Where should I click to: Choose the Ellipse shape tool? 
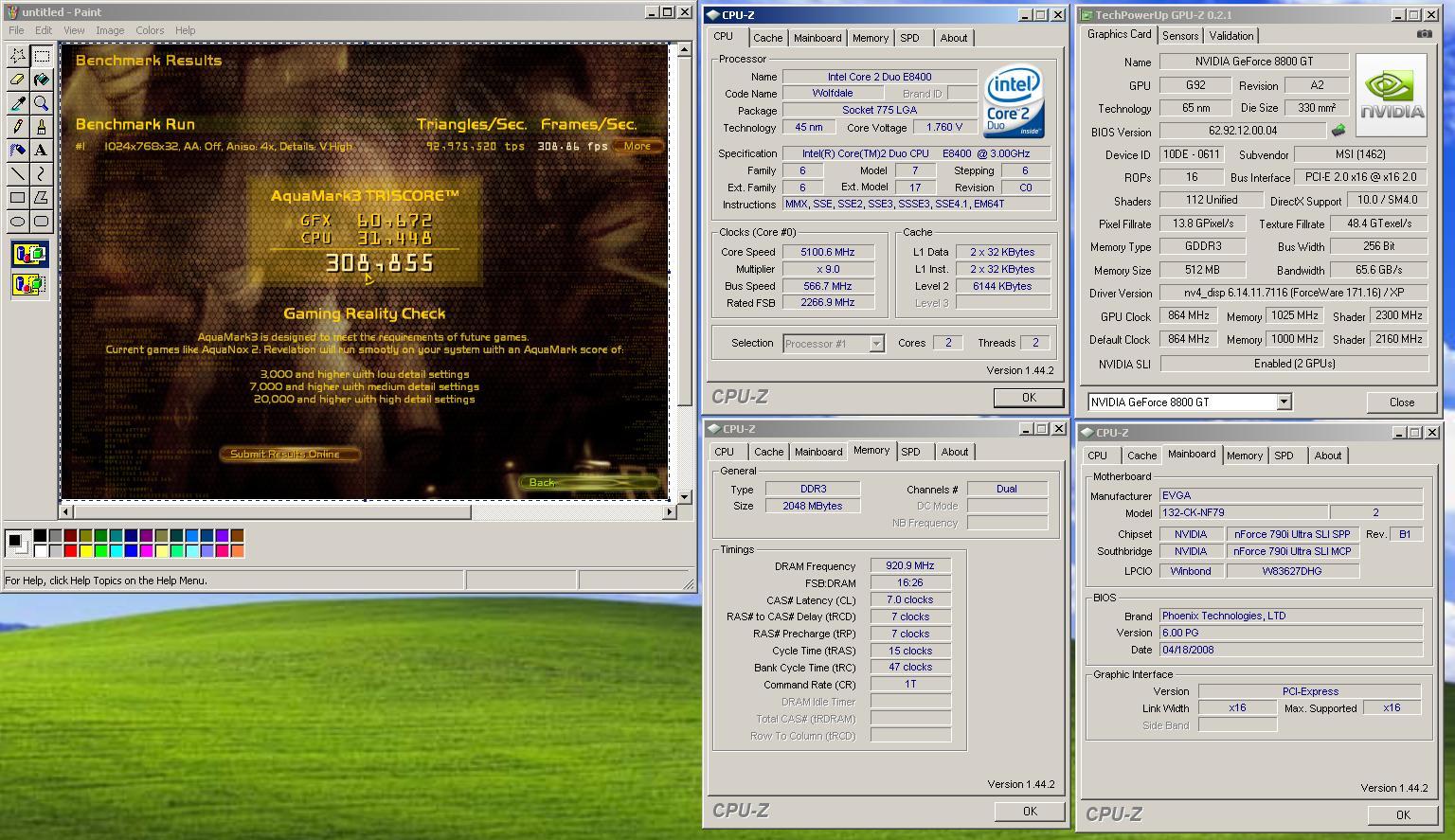click(17, 222)
